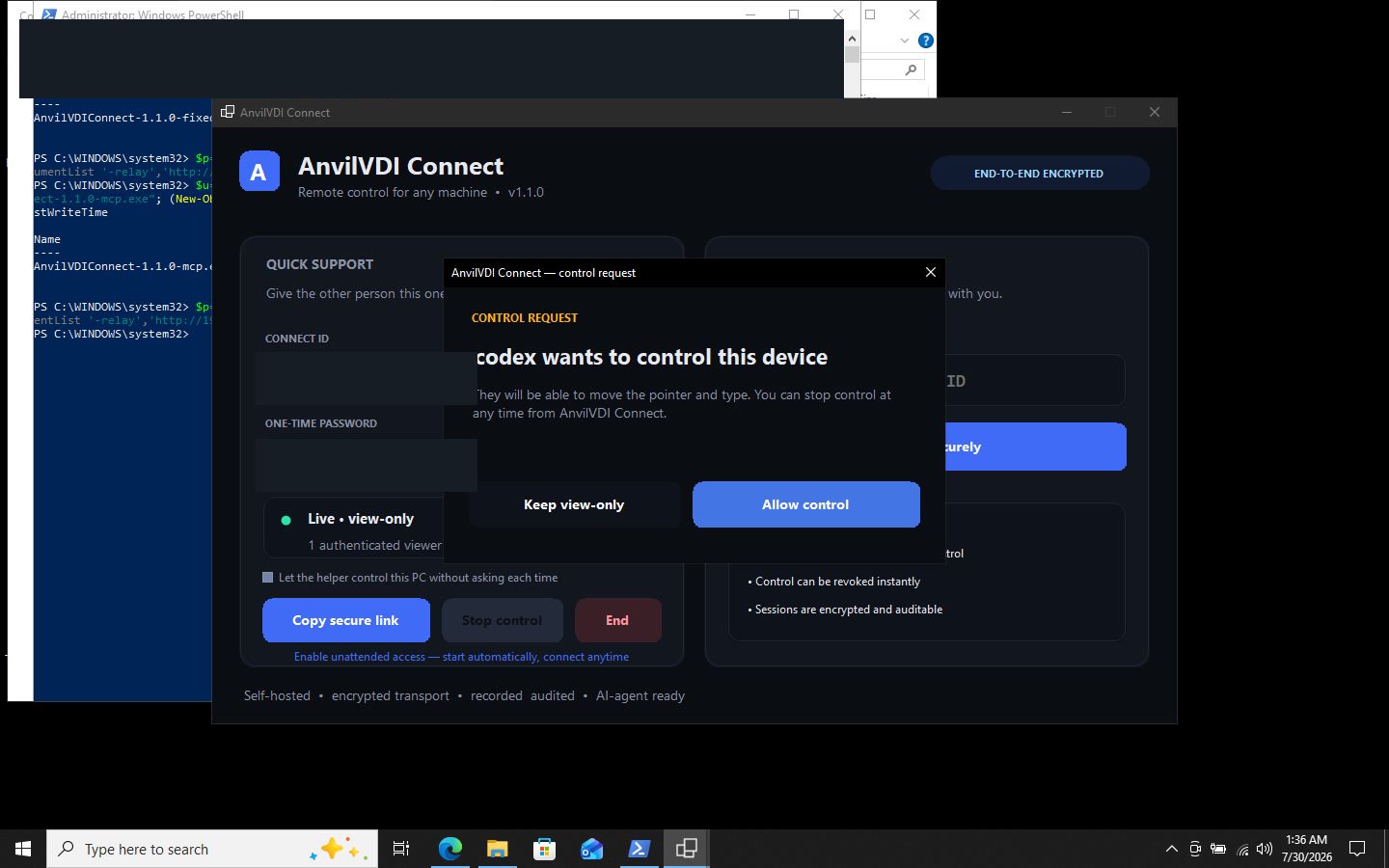Viewport: 1389px width, 868px height.
Task: Click the PowerShell scrollbar up arrow
Action: [852, 39]
